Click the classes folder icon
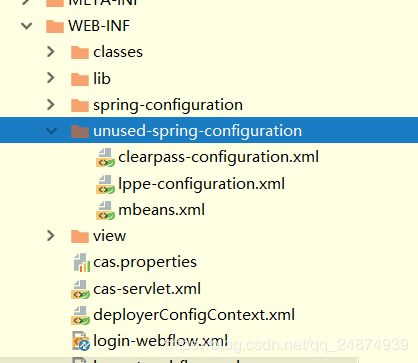Image resolution: width=418 pixels, height=363 pixels. coord(80,52)
